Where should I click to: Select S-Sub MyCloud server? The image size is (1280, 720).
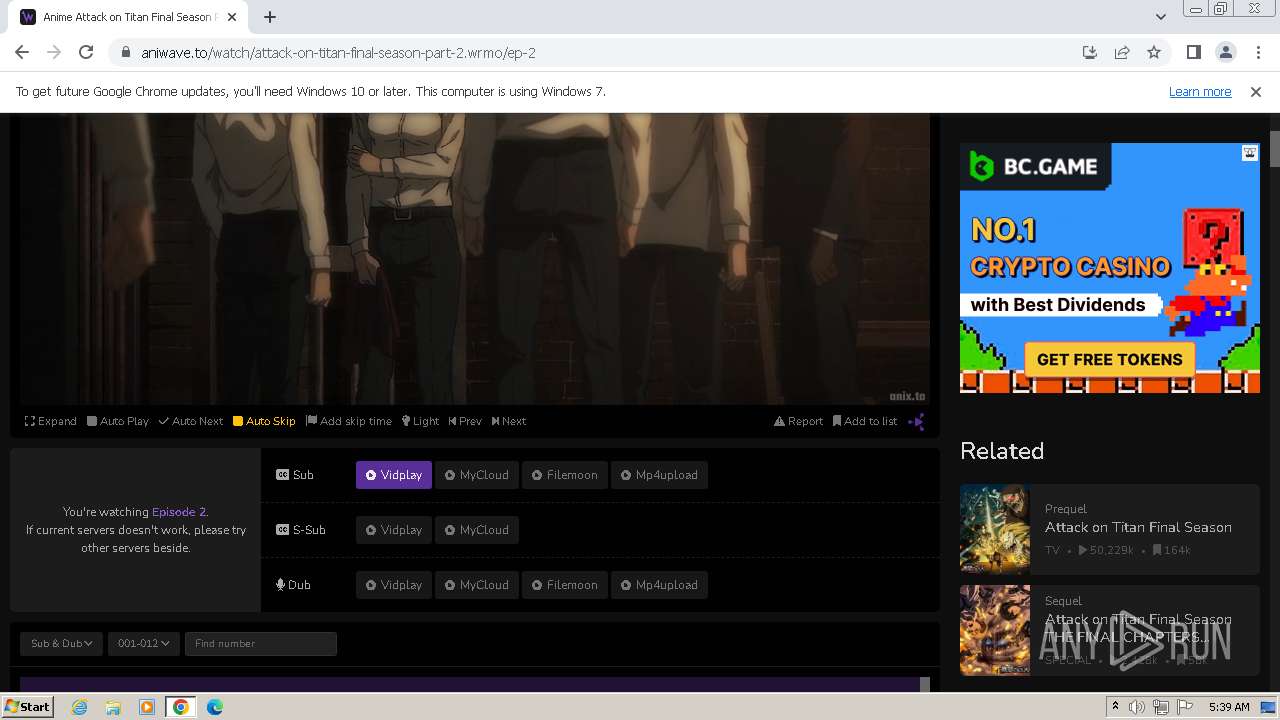point(477,530)
